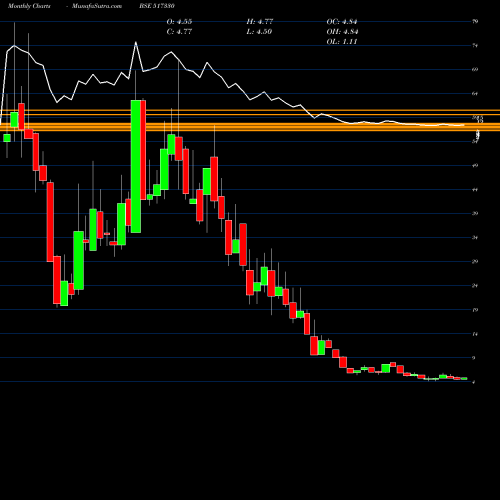Click the 14 price axis label
Image resolution: width=500 pixels, height=500 pixels.
pyautogui.click(x=475, y=334)
